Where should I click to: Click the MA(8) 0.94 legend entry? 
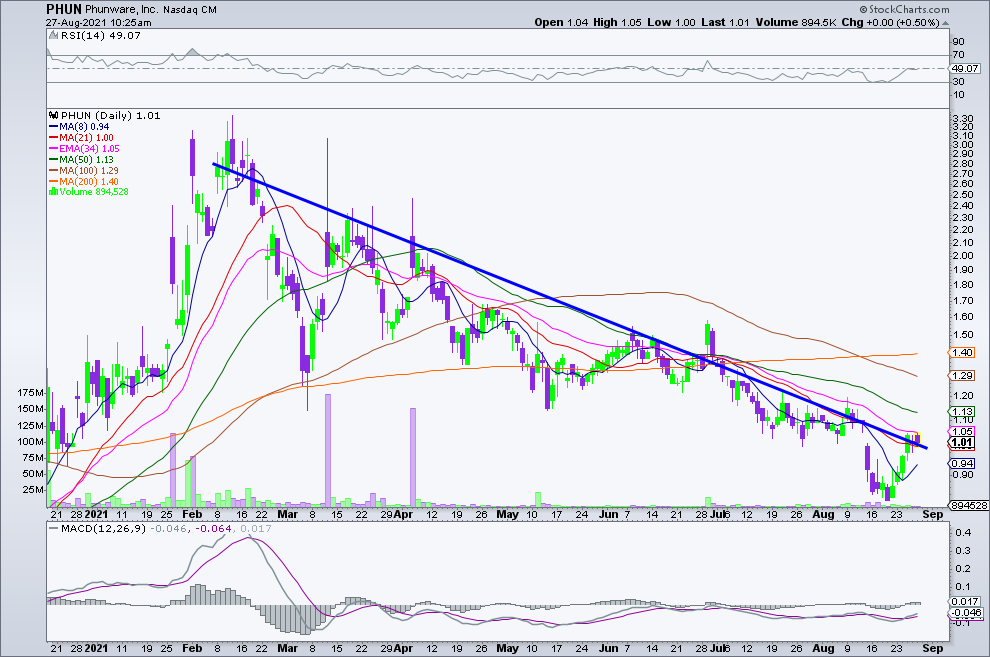point(79,126)
